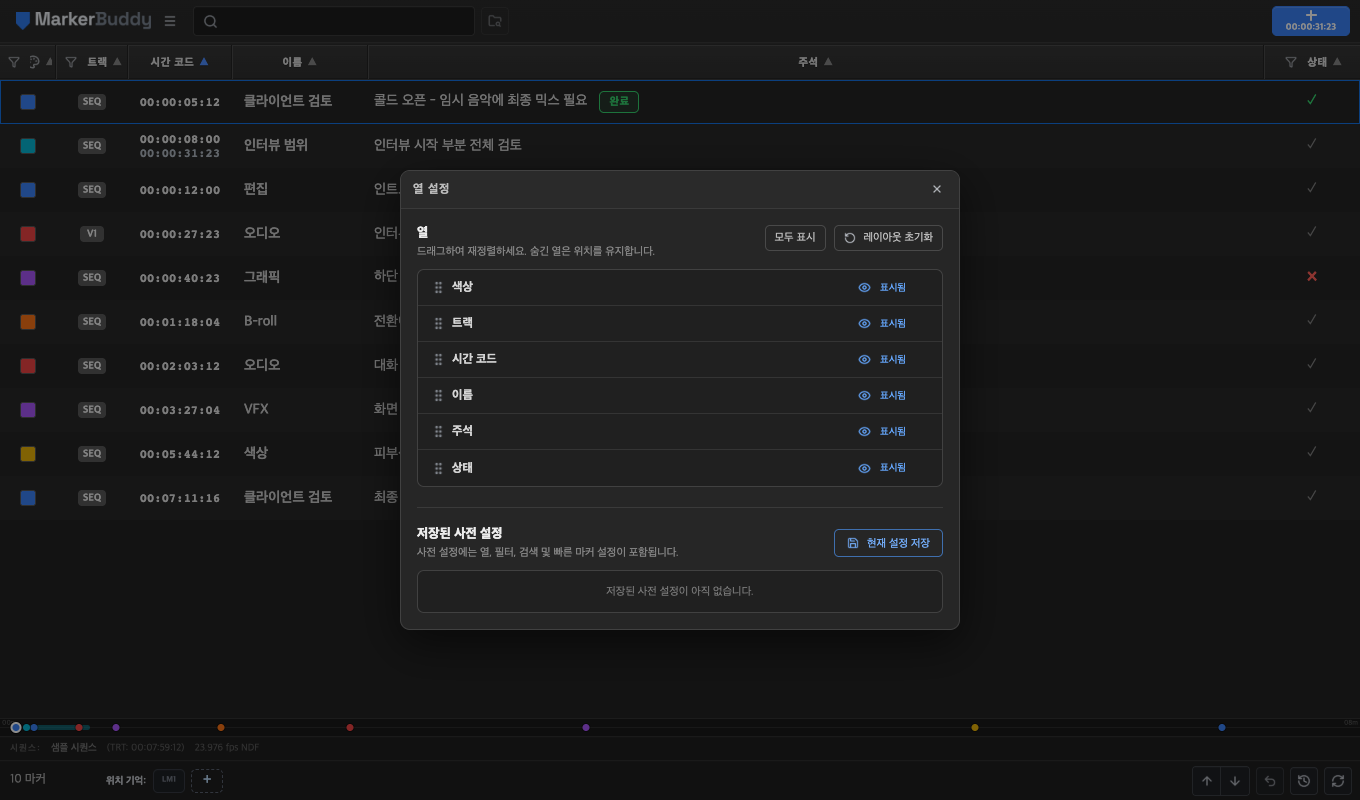This screenshot has height=800, width=1360.
Task: Toggle the red X status of 그래픽 row
Action: click(1312, 276)
